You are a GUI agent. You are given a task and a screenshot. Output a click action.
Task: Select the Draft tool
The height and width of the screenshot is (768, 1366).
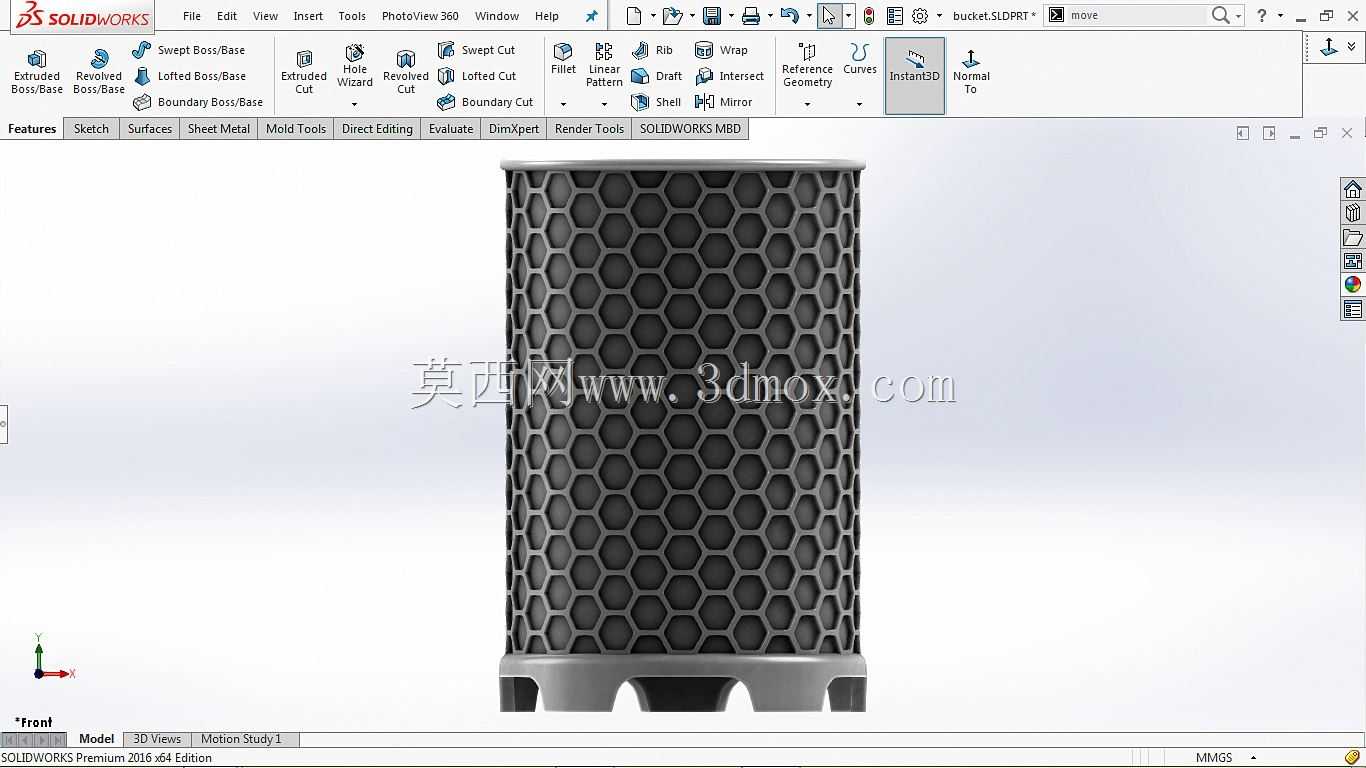pos(656,76)
